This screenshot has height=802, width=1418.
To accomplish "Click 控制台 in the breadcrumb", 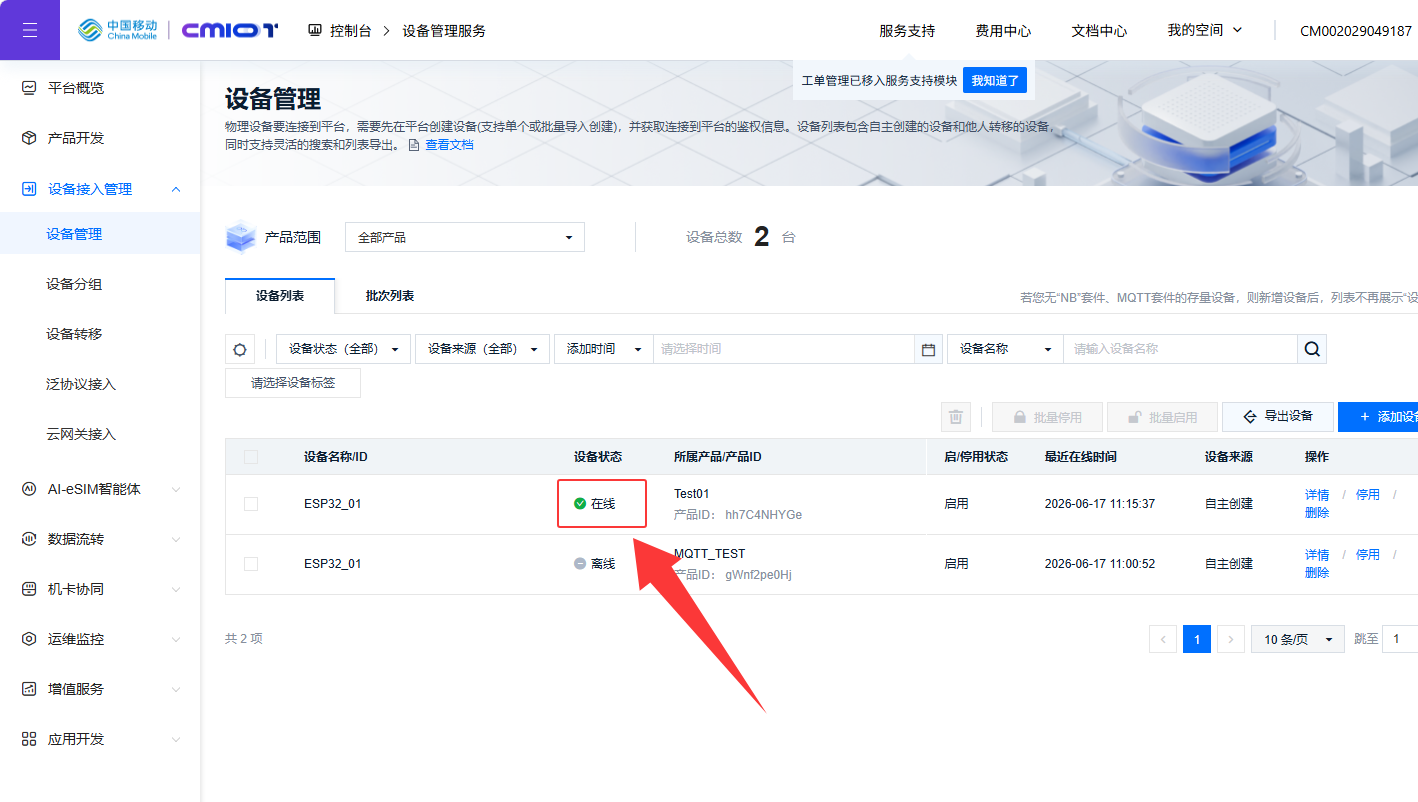I will pos(351,31).
